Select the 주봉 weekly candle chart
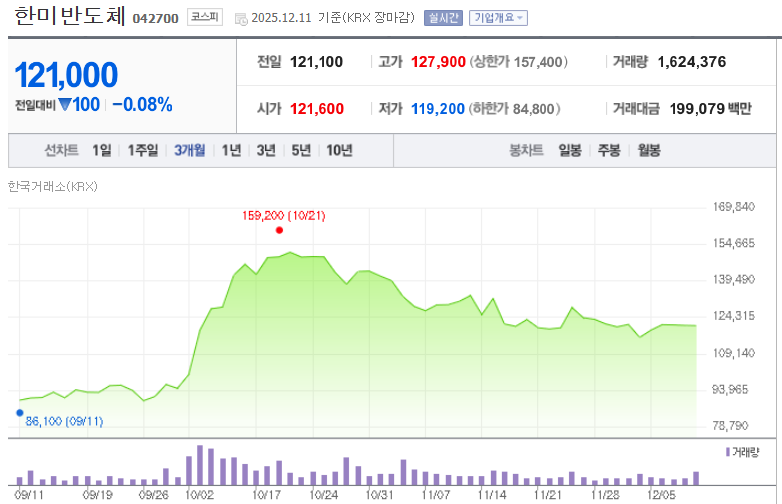The height and width of the screenshot is (504, 782). coord(609,150)
